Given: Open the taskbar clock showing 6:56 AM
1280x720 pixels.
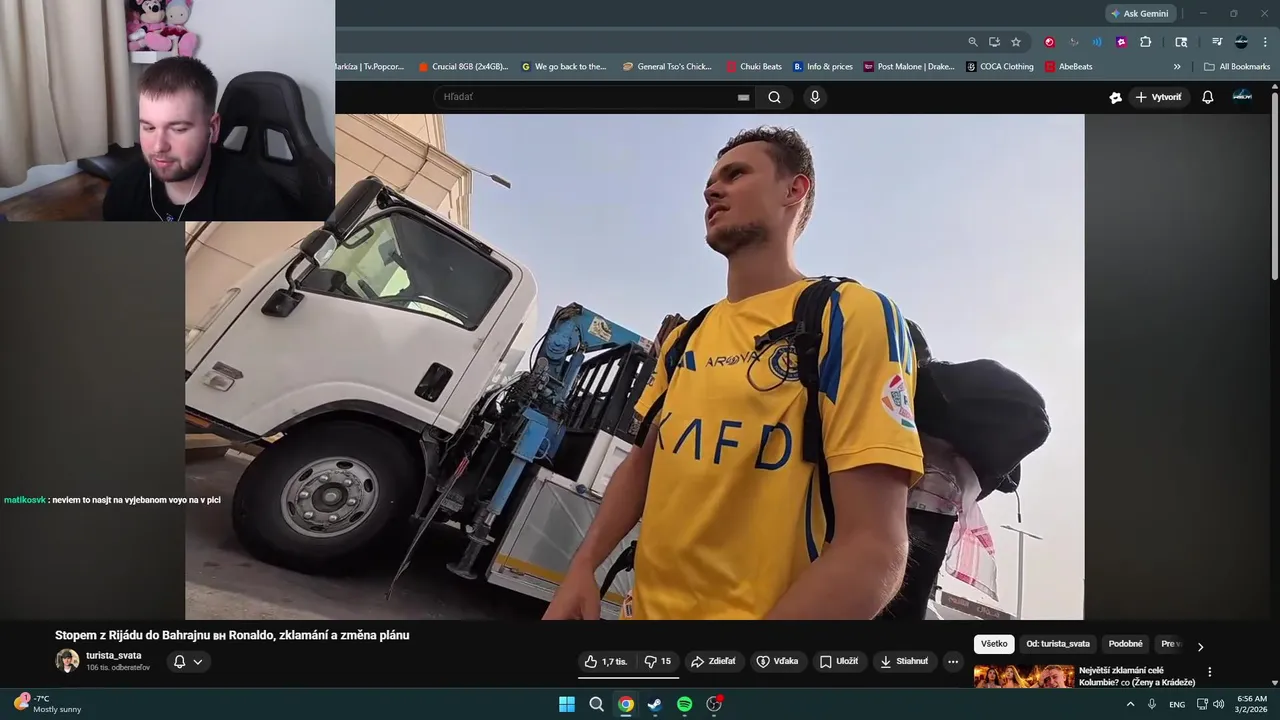Looking at the screenshot, I should coord(1252,704).
